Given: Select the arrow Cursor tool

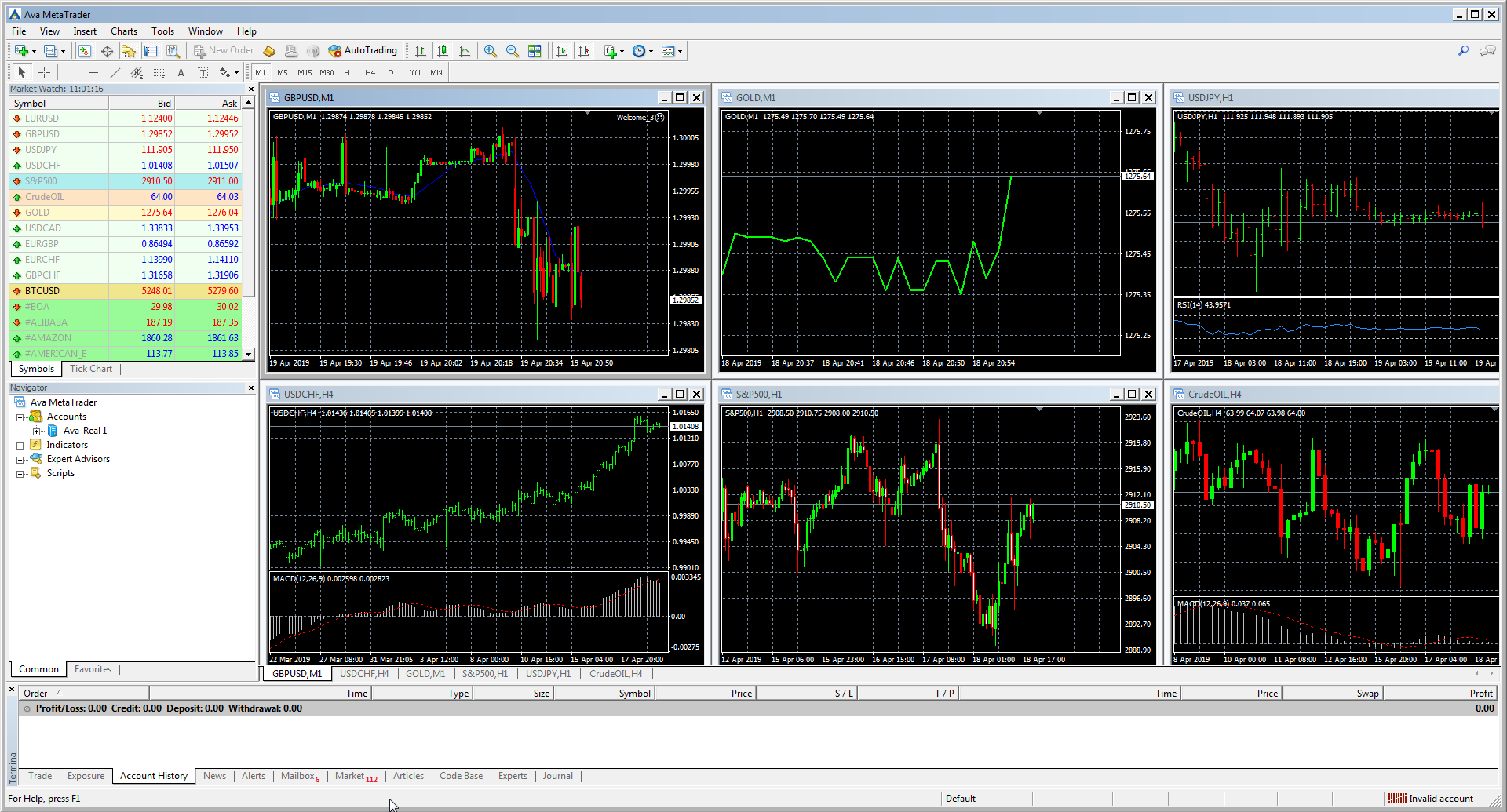Looking at the screenshot, I should (x=22, y=72).
